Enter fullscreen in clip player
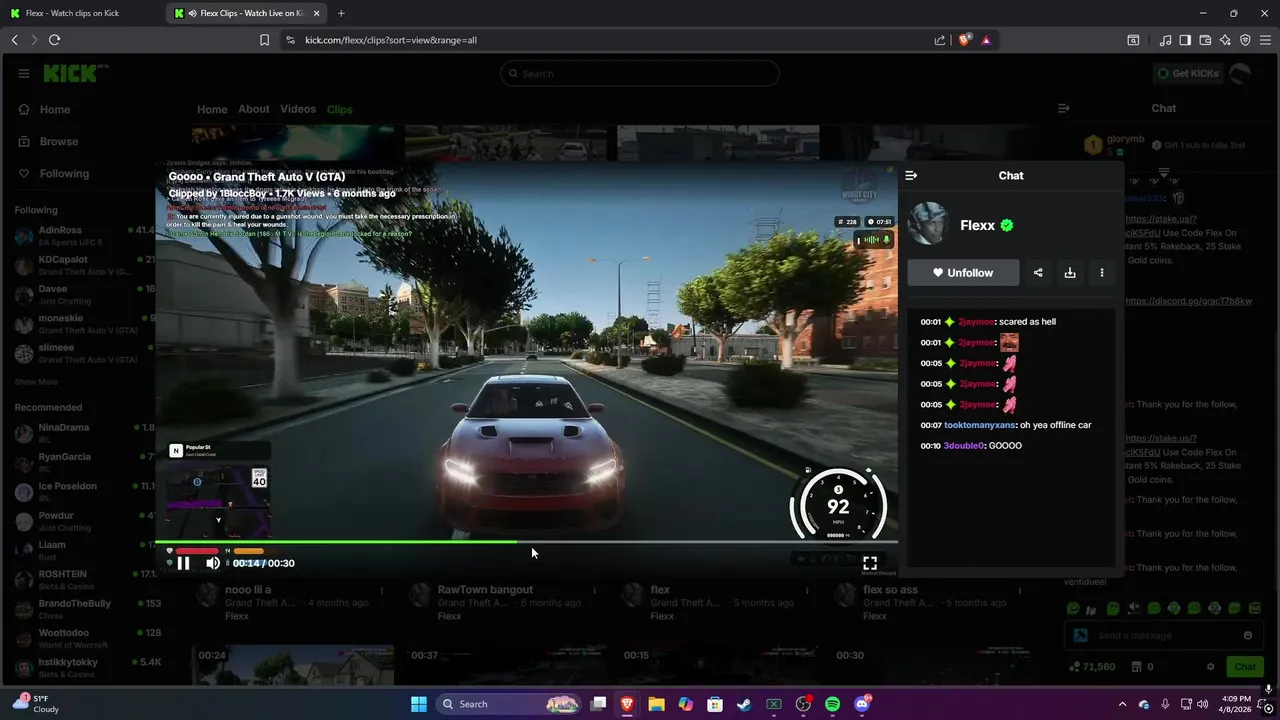The height and width of the screenshot is (720, 1280). tap(870, 563)
